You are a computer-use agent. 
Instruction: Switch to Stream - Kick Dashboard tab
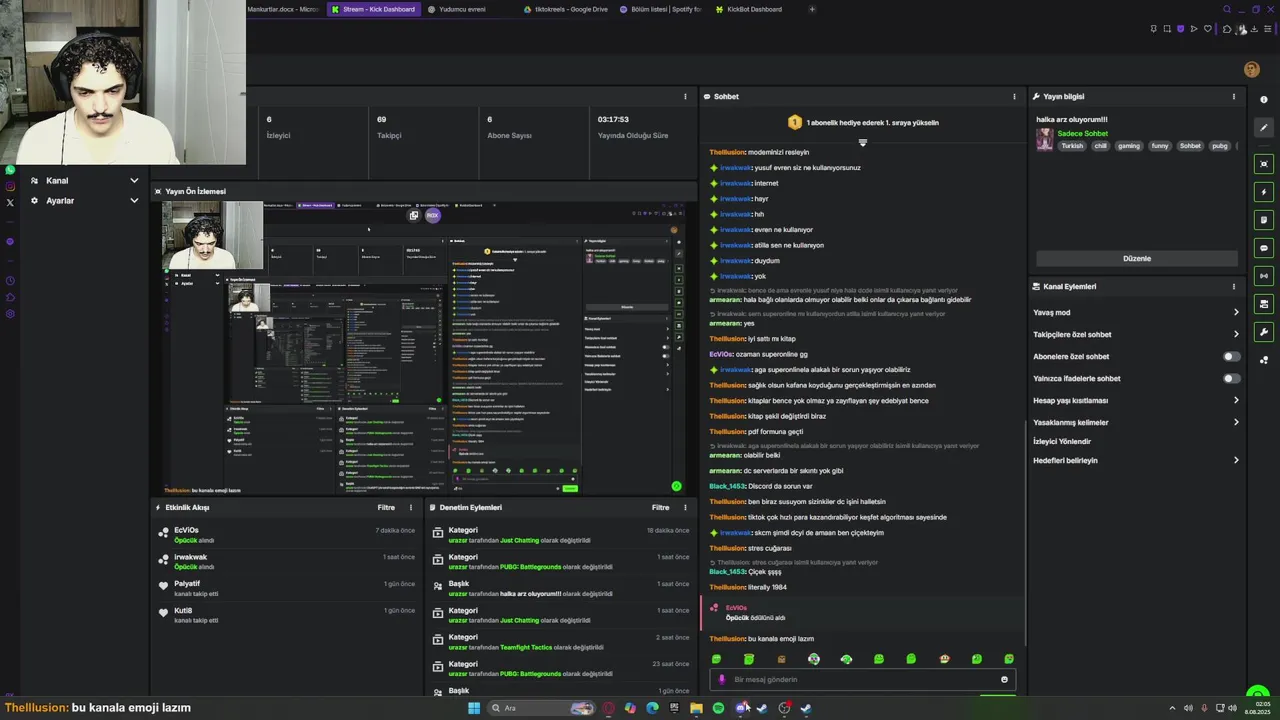coord(373,9)
